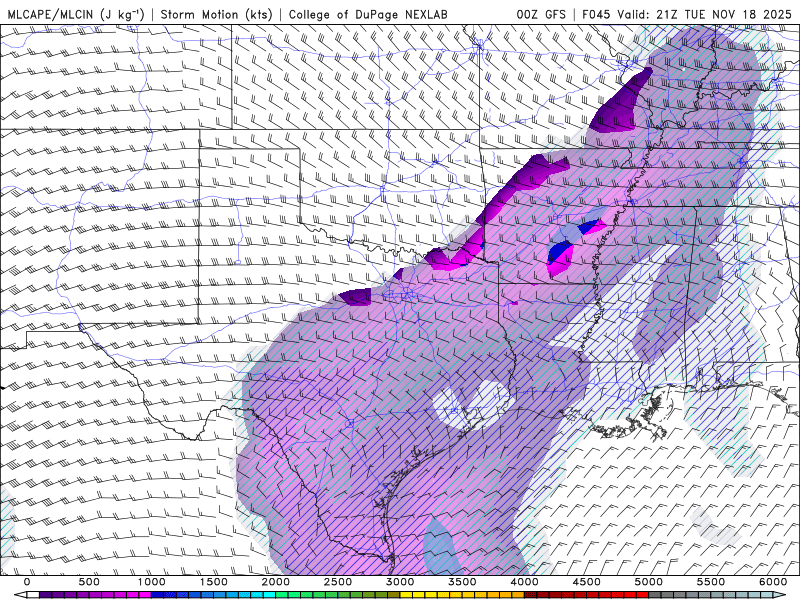This screenshot has width=800, height=600.
Task: Click the 5500 label on the color scale
Action: pyautogui.click(x=711, y=582)
